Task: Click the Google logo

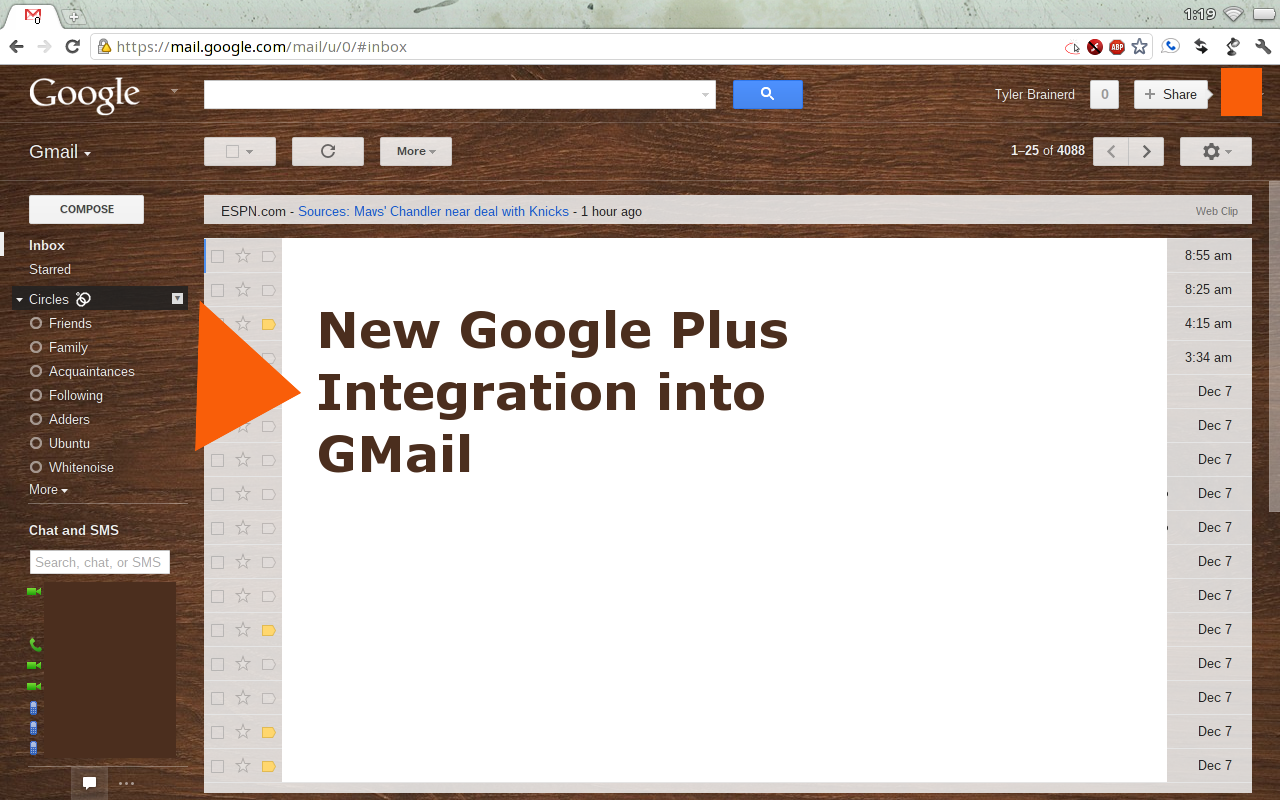Action: pyautogui.click(x=85, y=95)
